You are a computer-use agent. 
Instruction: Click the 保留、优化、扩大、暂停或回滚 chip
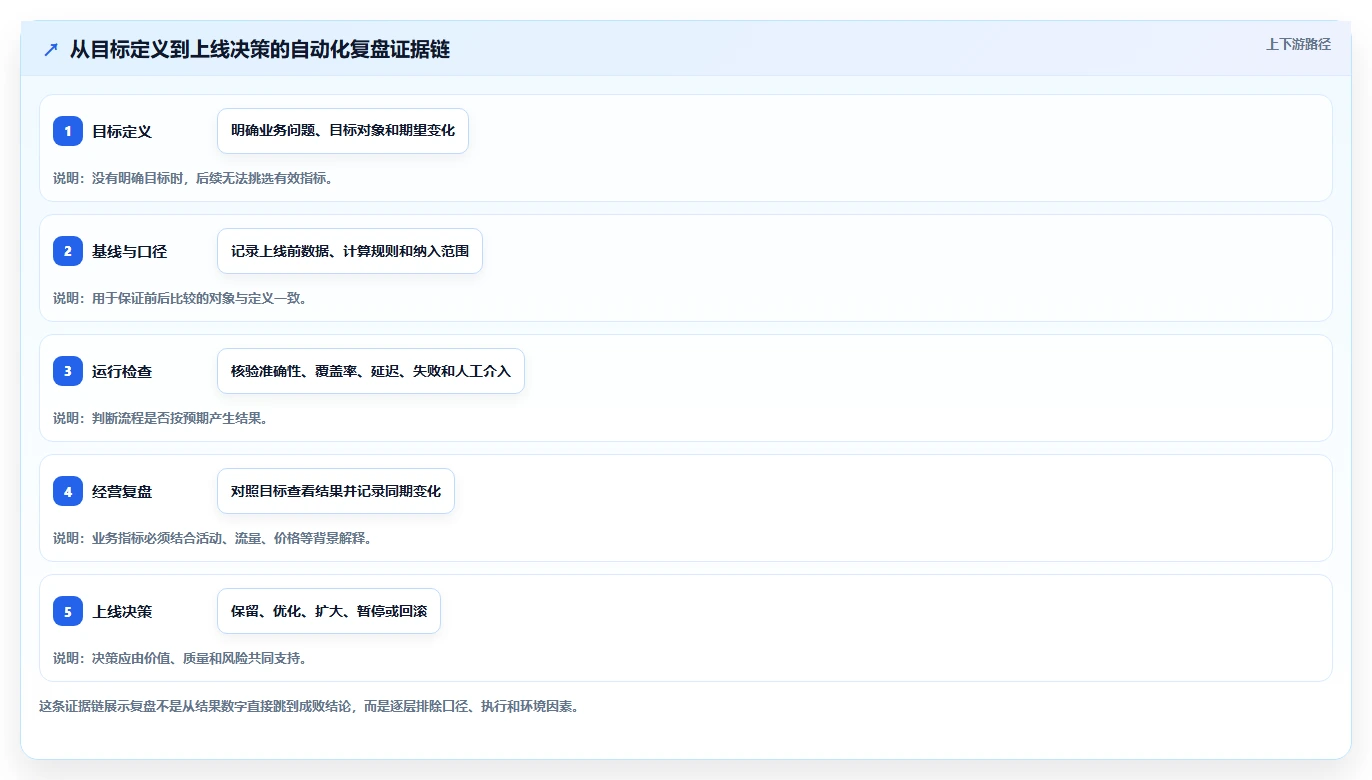(329, 611)
